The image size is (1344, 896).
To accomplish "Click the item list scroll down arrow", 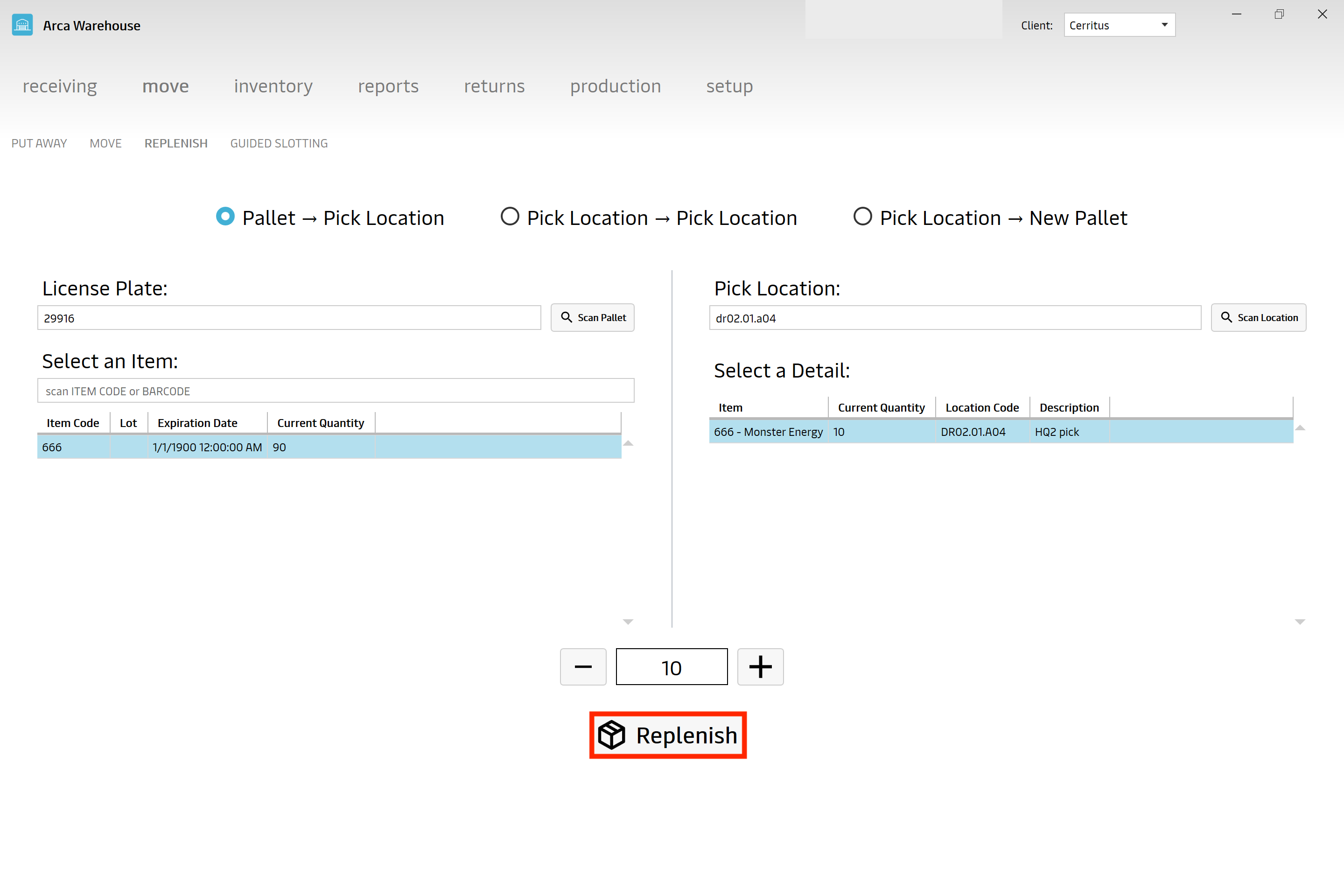I will (628, 622).
